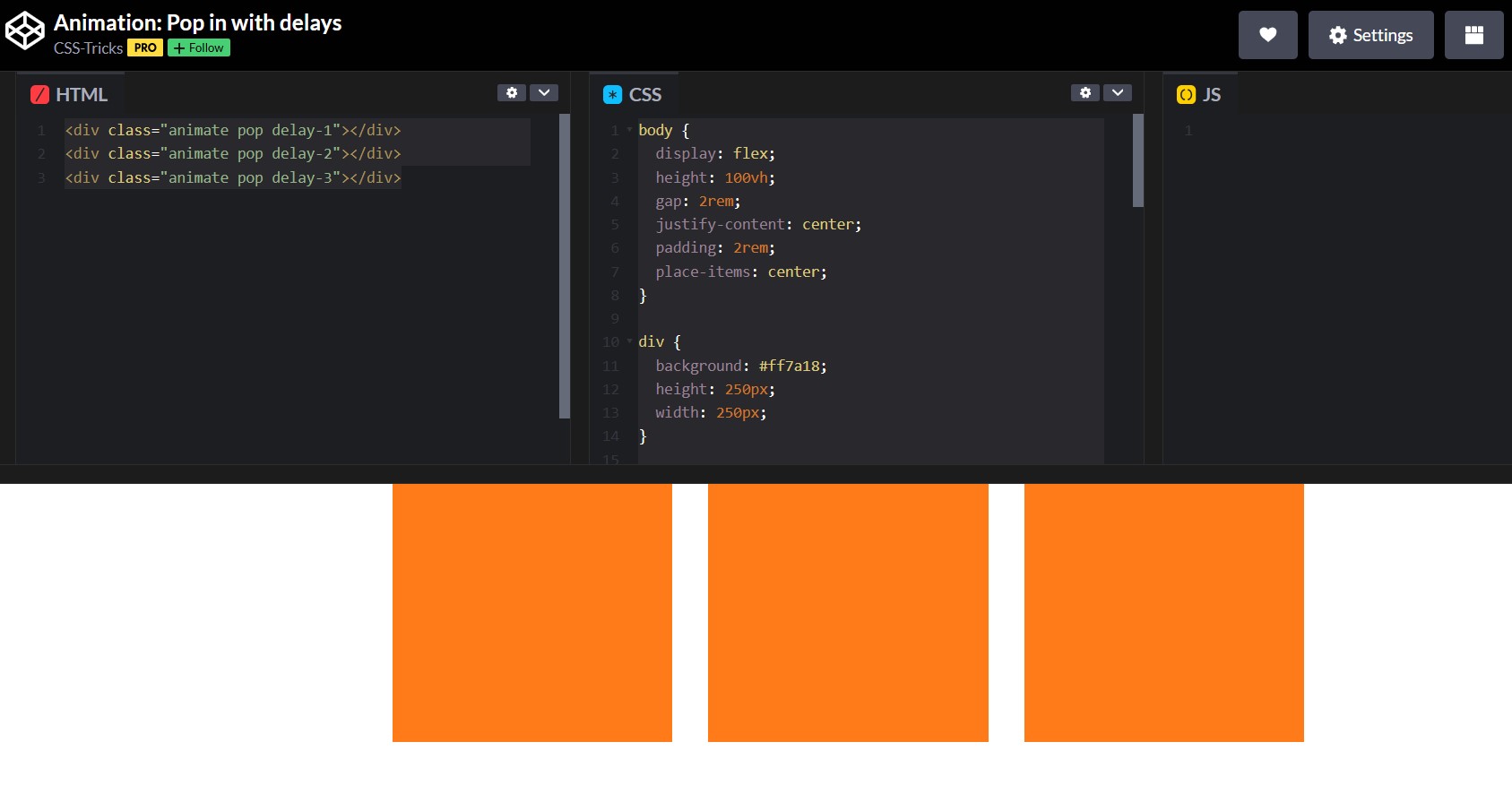Click the middle orange preview box

tap(848, 613)
